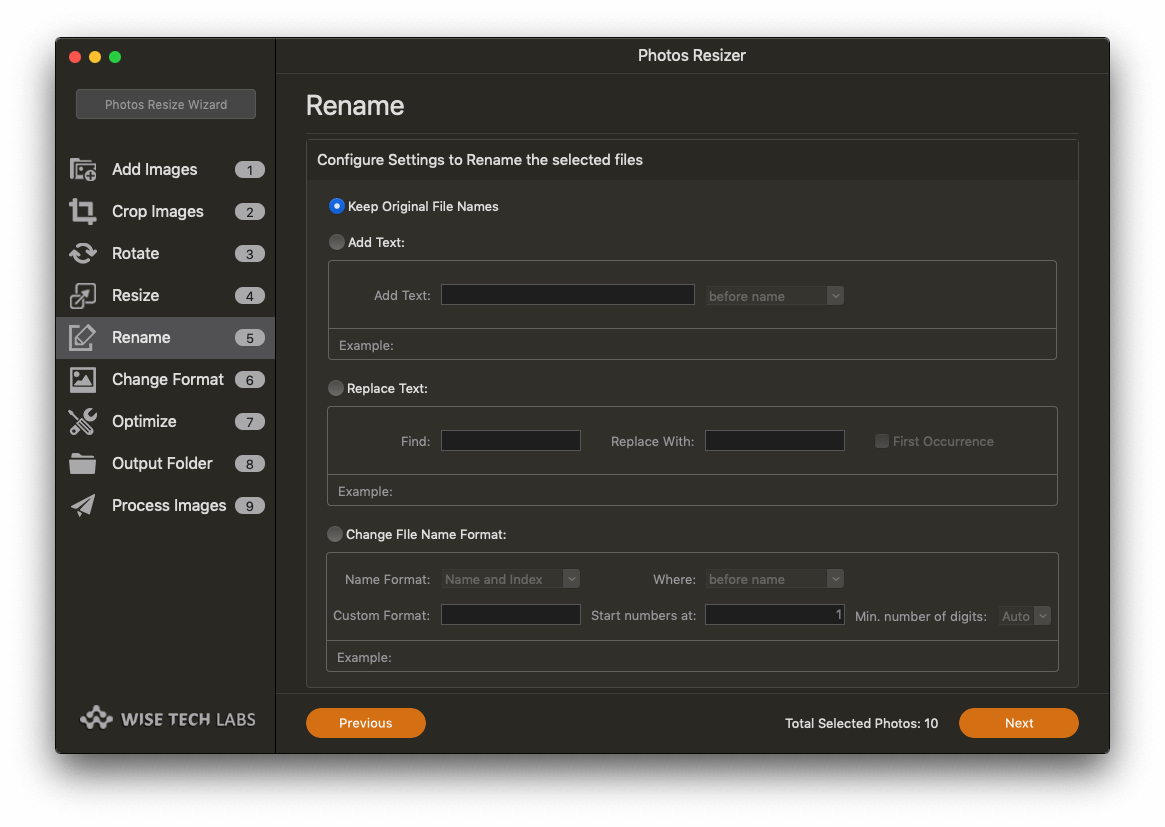
Task: Click the Photos Resize Wizard button
Action: 166,104
